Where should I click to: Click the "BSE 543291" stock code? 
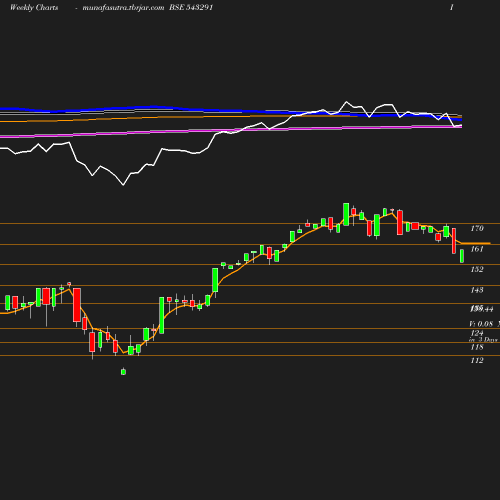point(191,7)
